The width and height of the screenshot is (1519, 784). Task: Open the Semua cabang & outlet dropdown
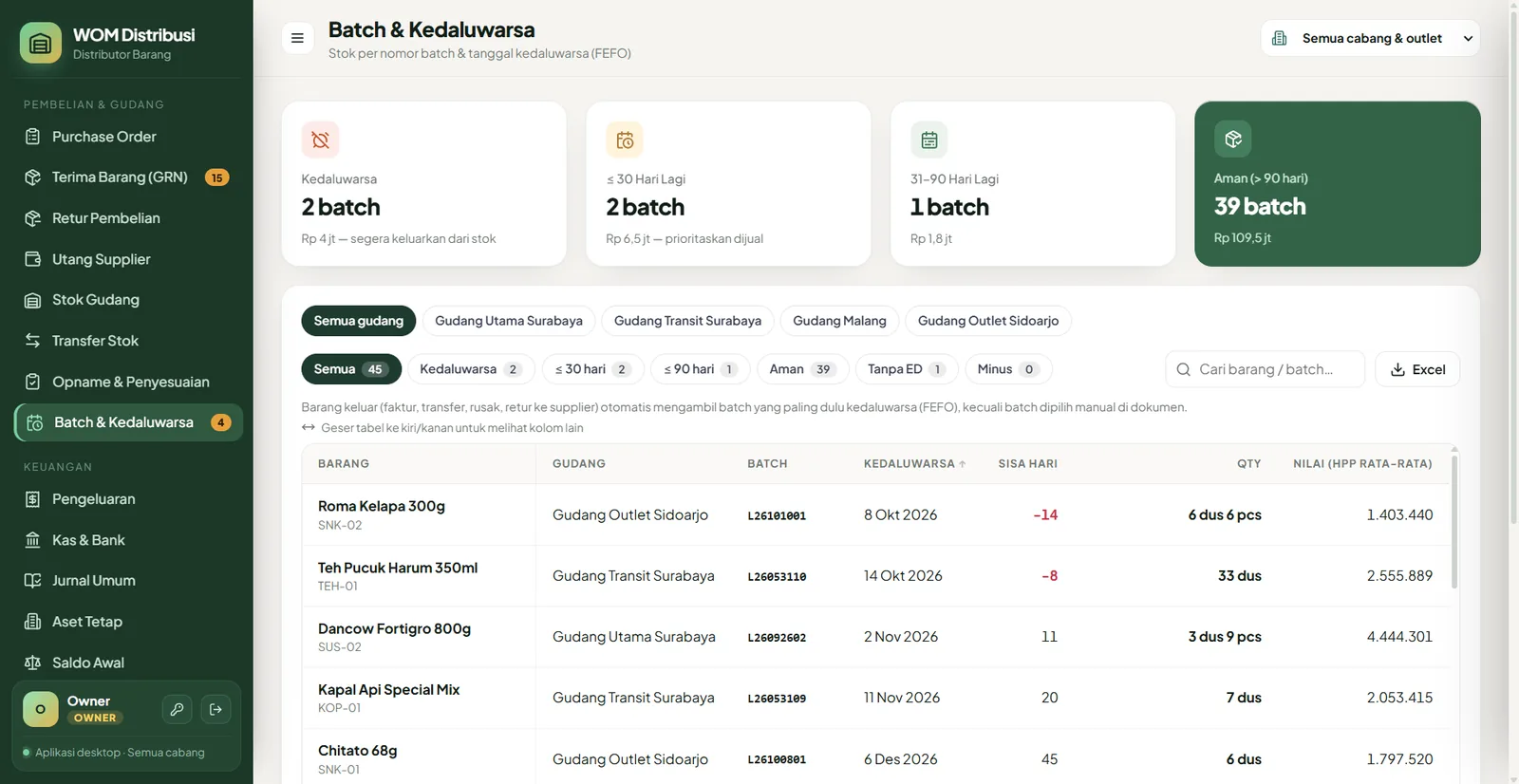coord(1370,38)
